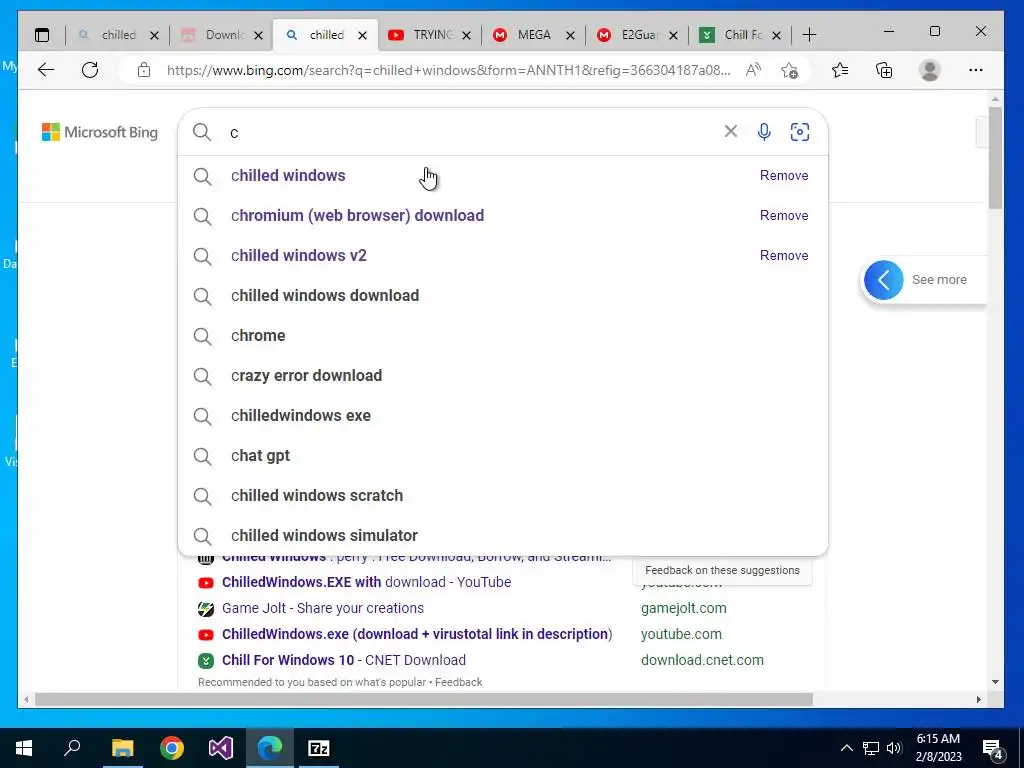Refresh the Bing page
Screen dimensions: 1024x768
click(90, 70)
